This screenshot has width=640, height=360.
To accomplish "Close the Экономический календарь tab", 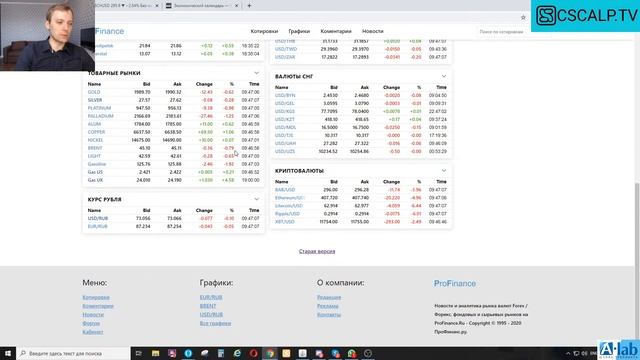I will (x=236, y=6).
